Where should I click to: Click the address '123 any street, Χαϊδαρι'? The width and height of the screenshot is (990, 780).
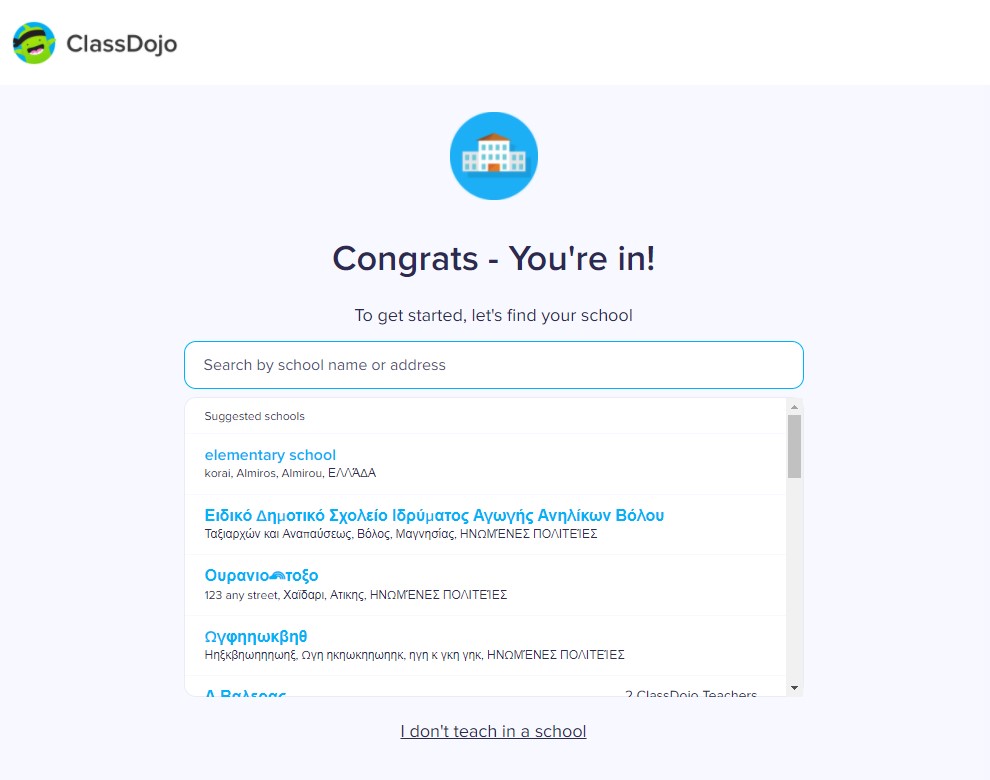pos(355,594)
